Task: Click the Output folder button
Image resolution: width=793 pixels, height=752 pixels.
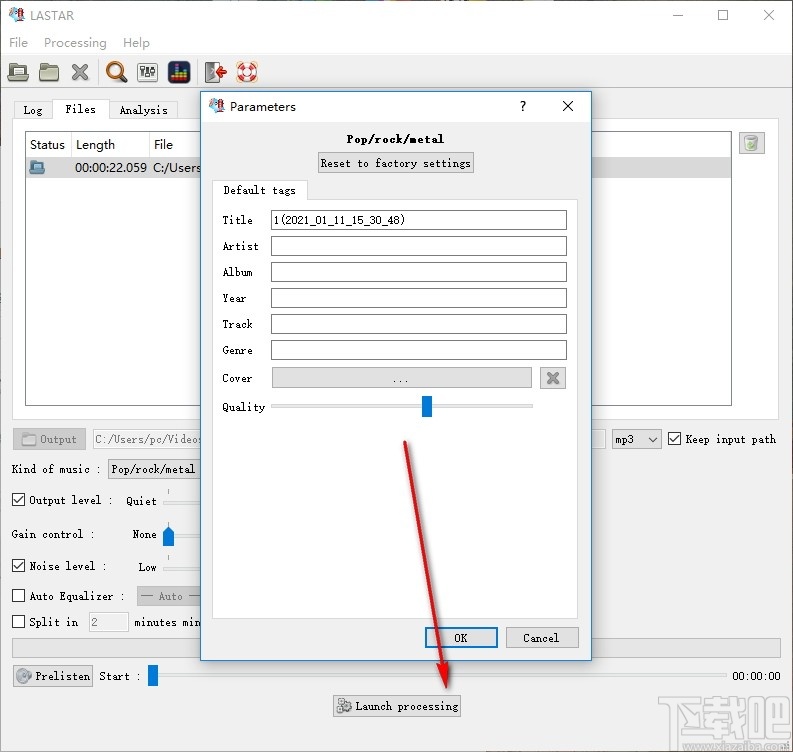Action: (x=50, y=439)
